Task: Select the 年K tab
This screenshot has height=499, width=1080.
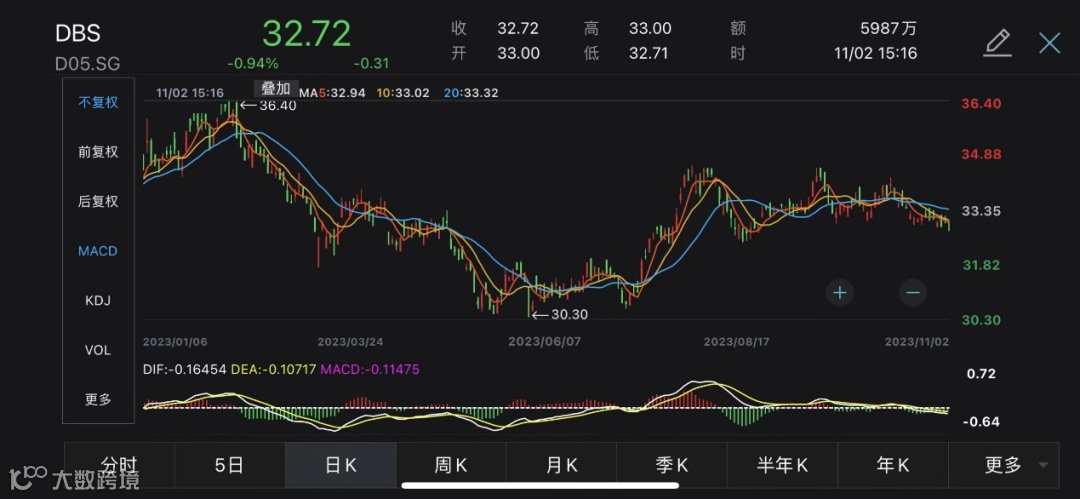Action: pyautogui.click(x=893, y=465)
